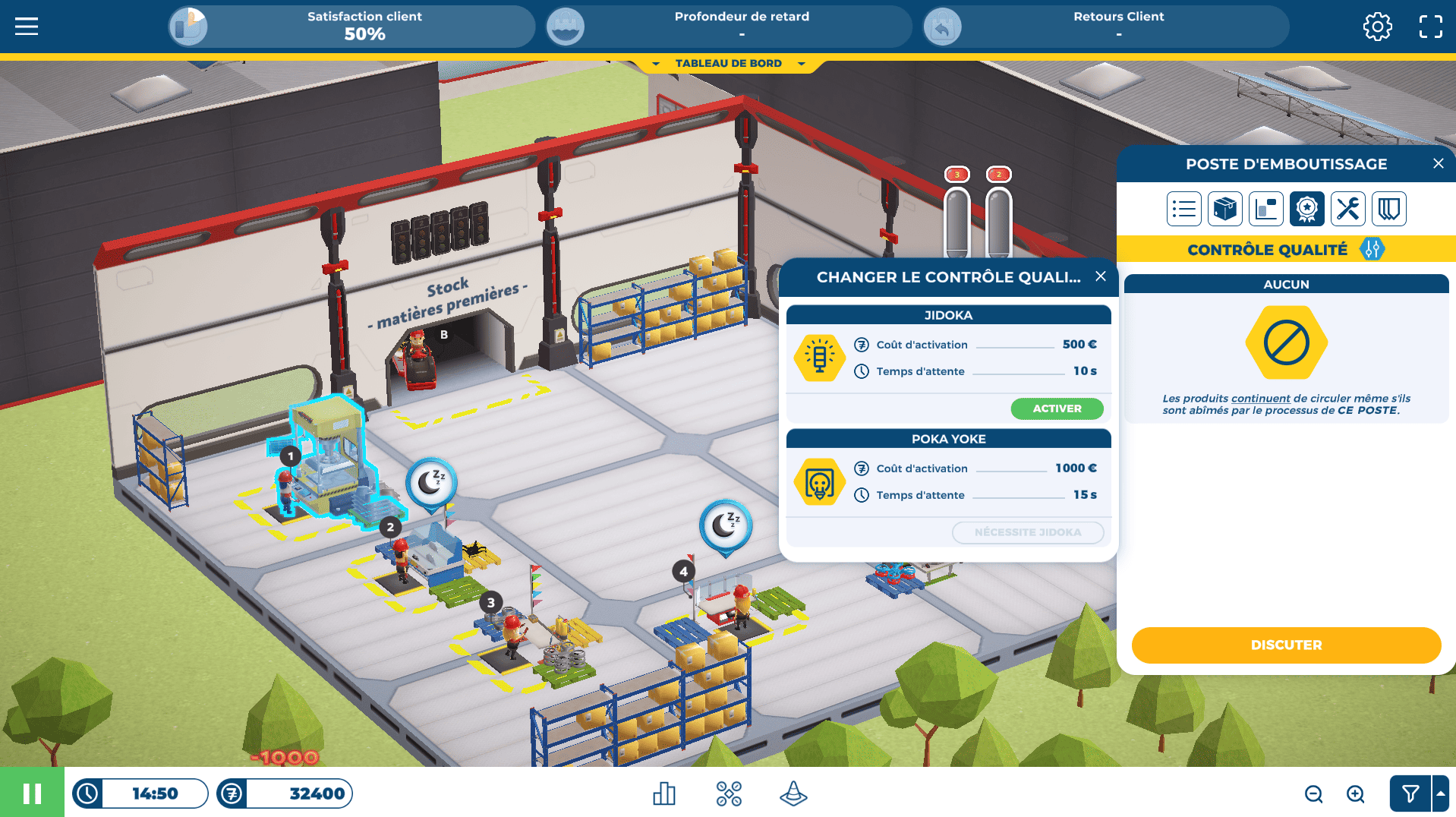Image resolution: width=1456 pixels, height=817 pixels.
Task: Expand the filter options arrow
Action: click(x=1440, y=793)
